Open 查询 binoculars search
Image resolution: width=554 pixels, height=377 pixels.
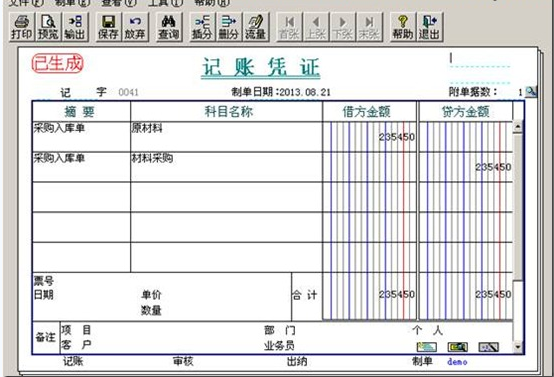(x=169, y=27)
